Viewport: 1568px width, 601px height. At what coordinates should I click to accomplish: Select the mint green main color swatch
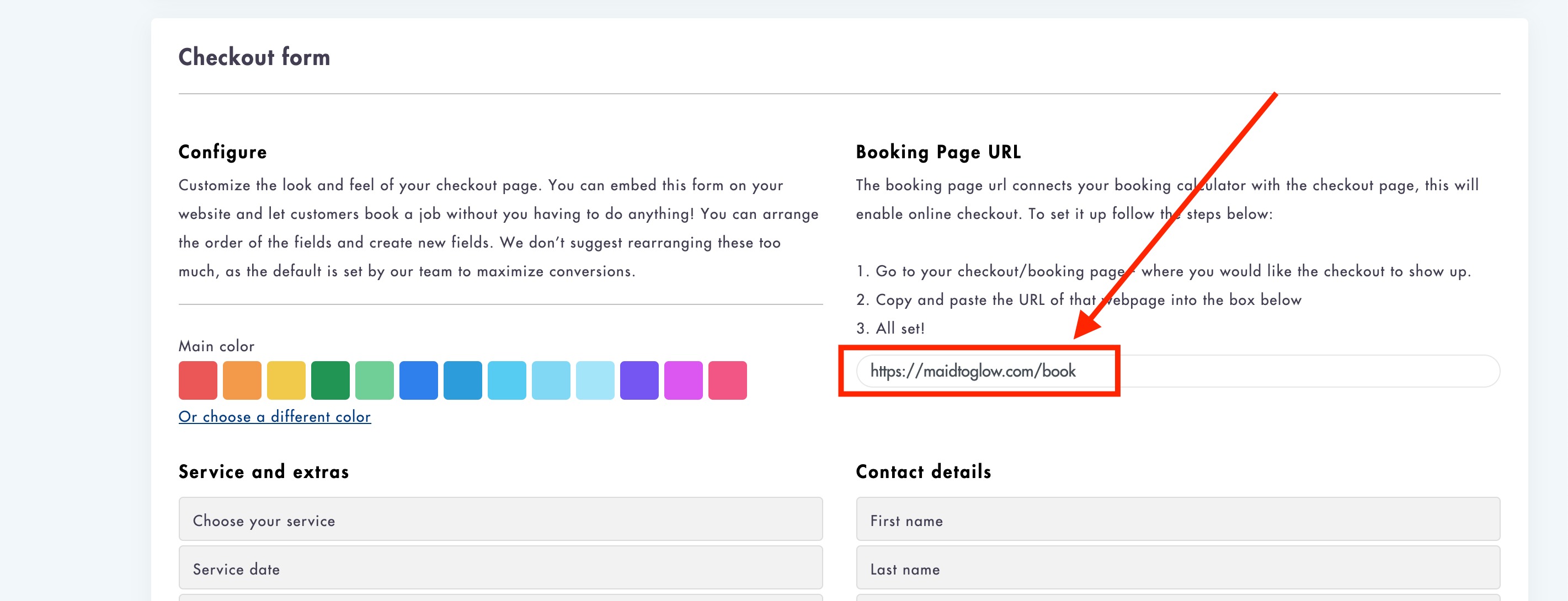click(375, 380)
